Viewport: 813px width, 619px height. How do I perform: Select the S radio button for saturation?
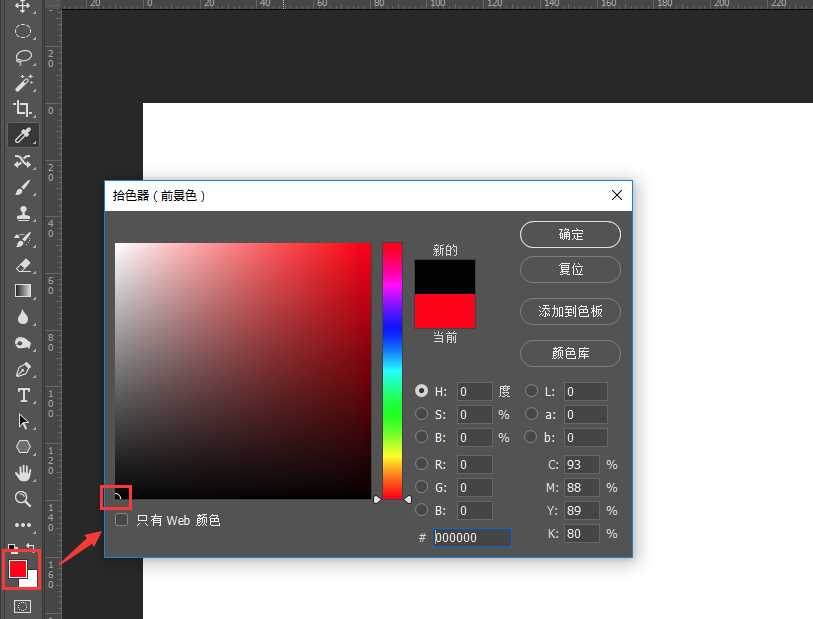[x=422, y=414]
